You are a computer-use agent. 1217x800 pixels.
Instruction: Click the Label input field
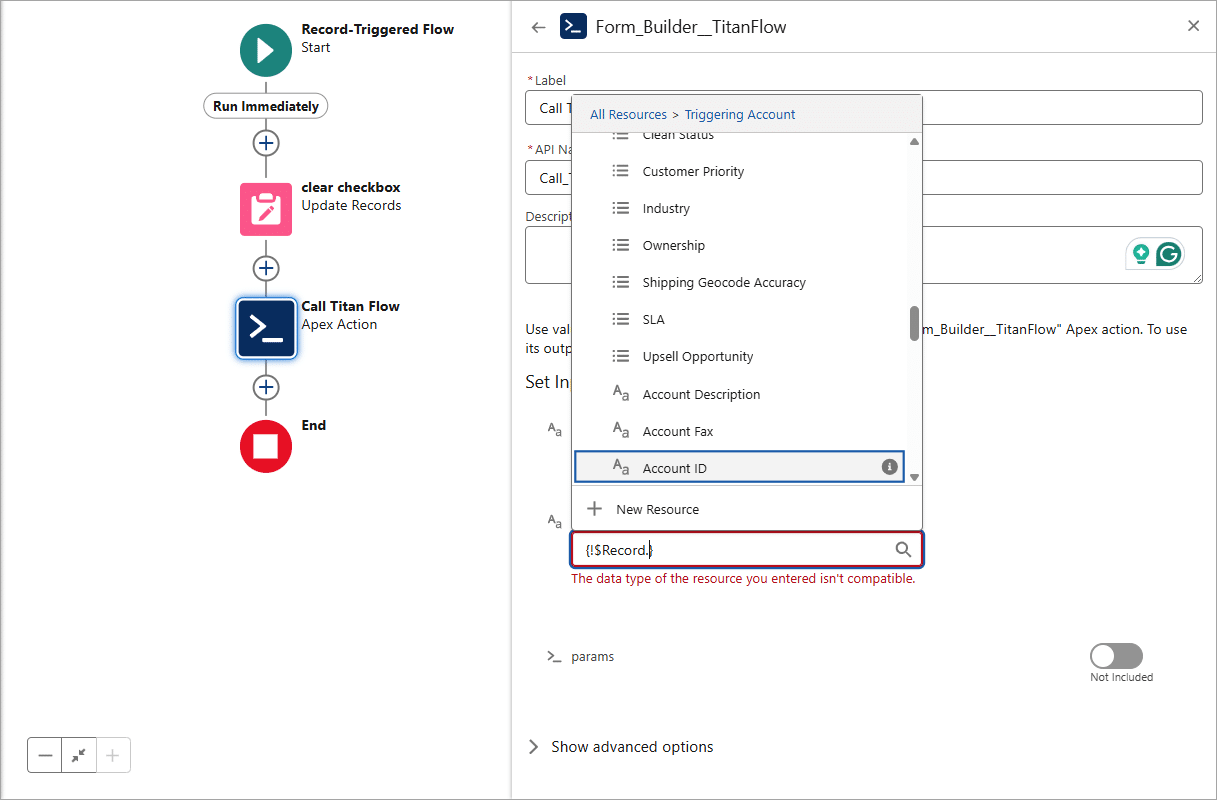pyautogui.click(x=864, y=108)
